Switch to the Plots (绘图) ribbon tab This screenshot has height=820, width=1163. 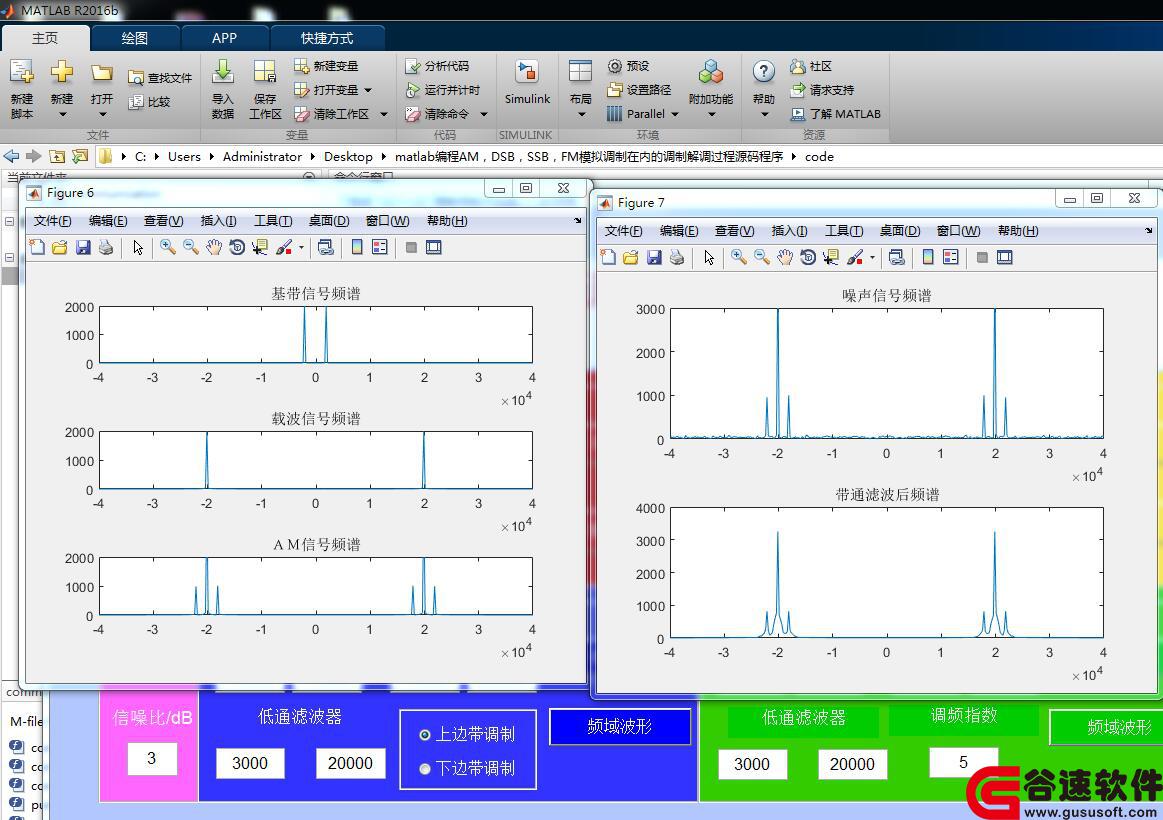pos(134,38)
